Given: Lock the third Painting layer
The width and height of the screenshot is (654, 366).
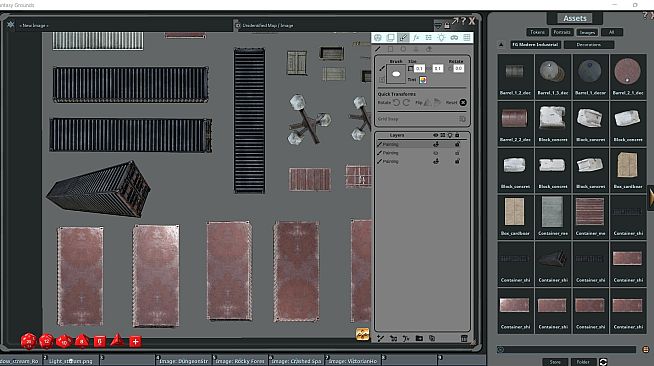Looking at the screenshot, I should (x=458, y=161).
